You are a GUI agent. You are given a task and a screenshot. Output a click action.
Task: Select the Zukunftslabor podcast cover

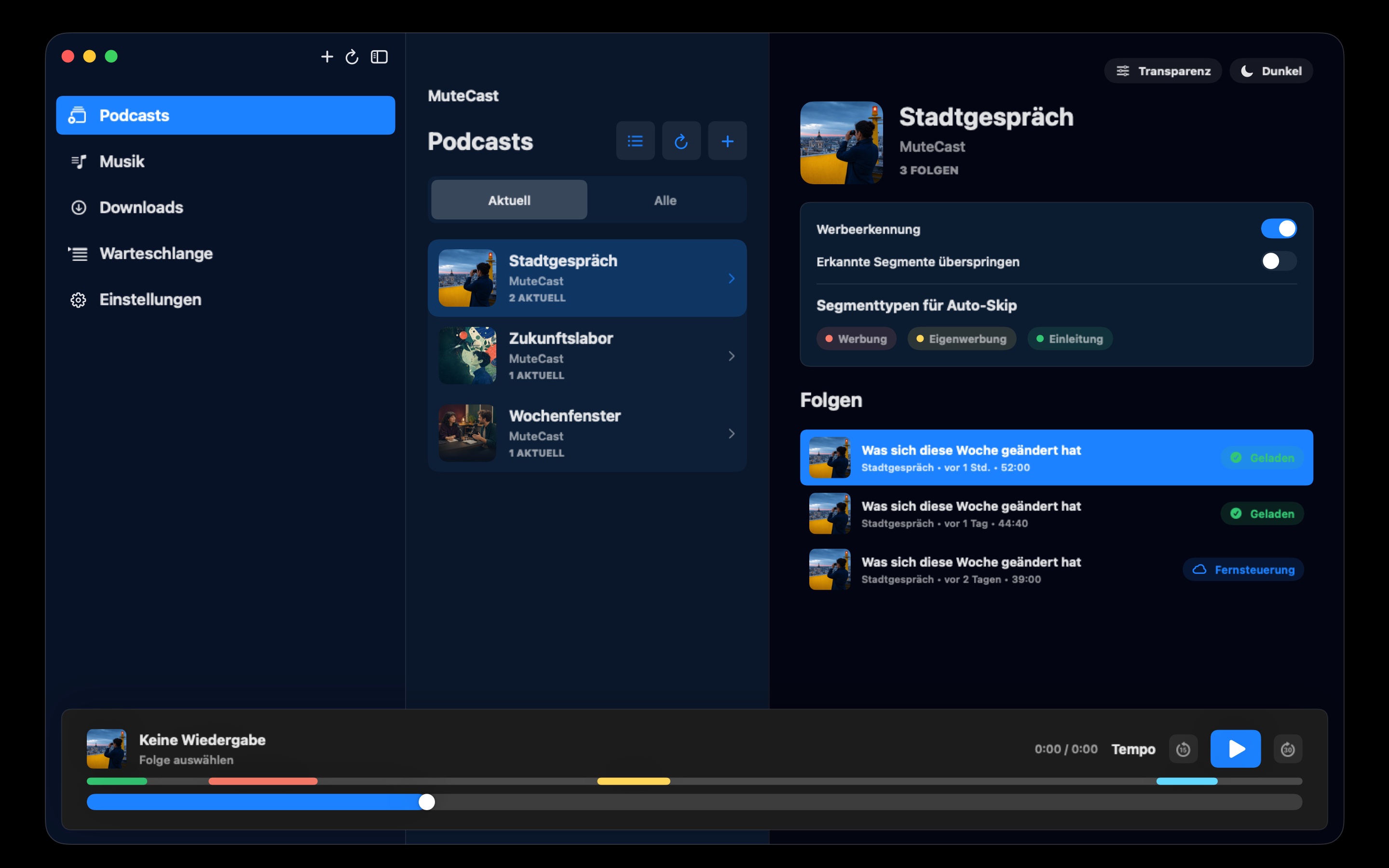point(467,355)
